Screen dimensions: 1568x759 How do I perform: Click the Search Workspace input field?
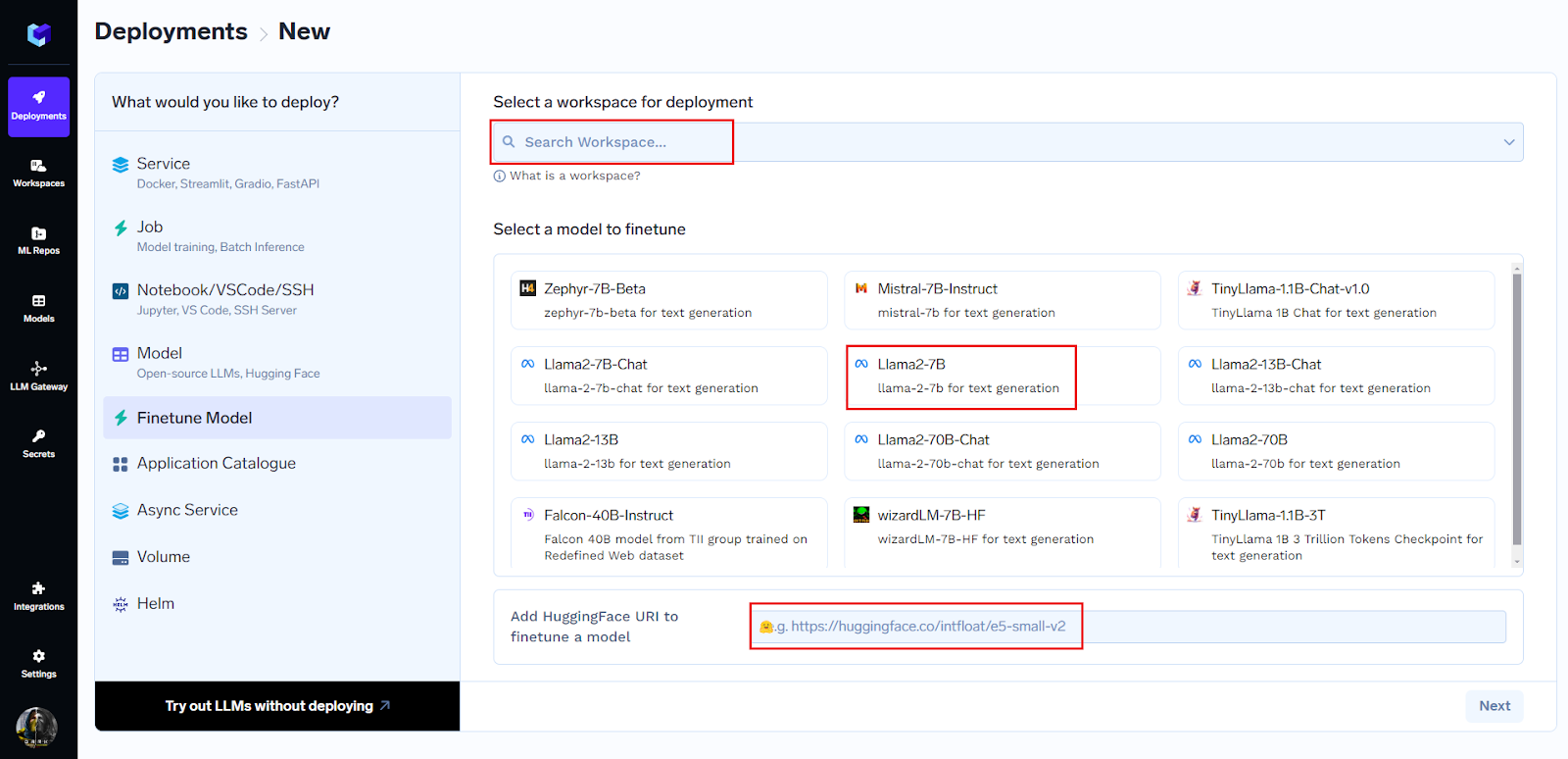coord(1007,142)
